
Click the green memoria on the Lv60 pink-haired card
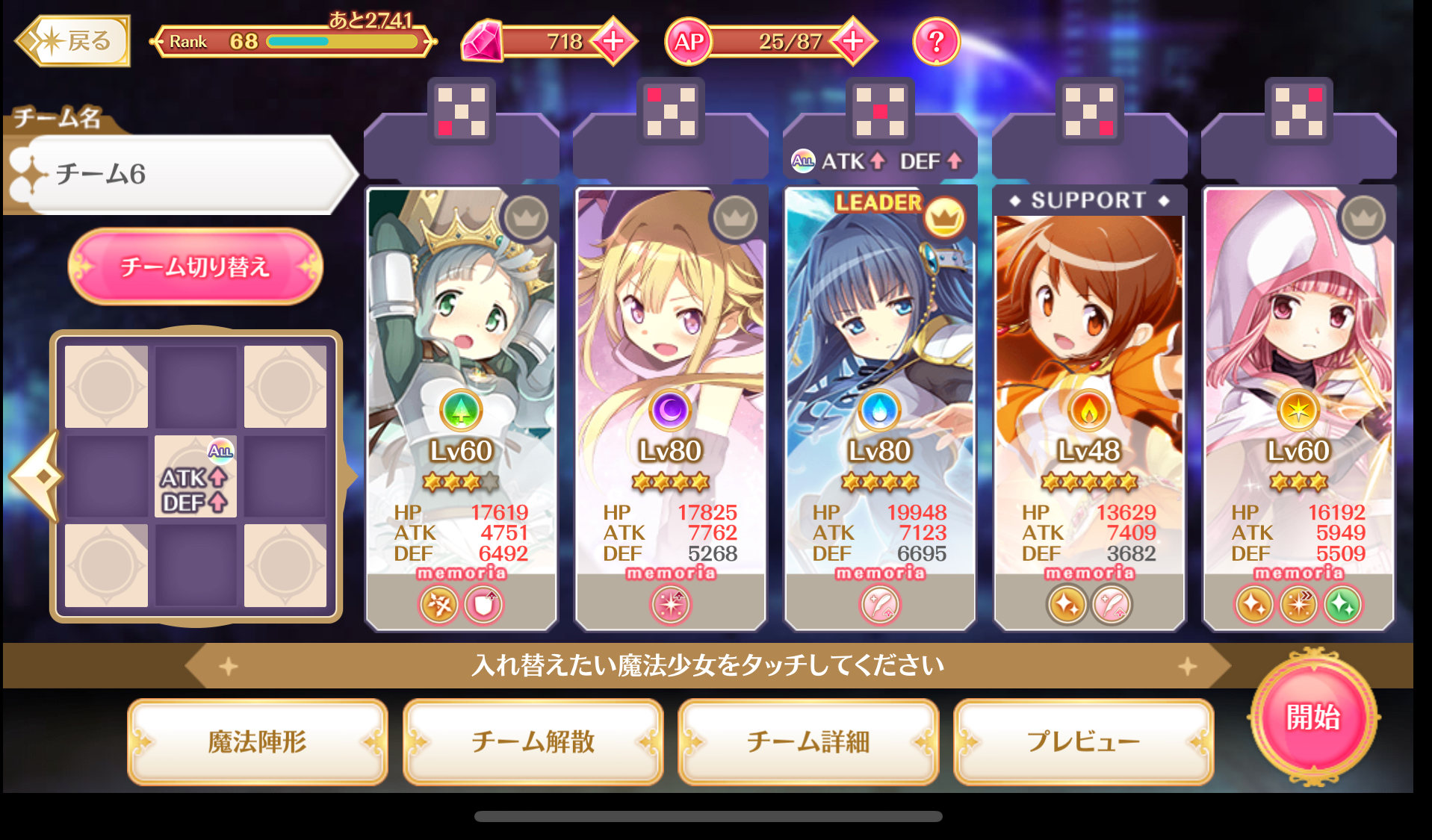[x=1342, y=605]
